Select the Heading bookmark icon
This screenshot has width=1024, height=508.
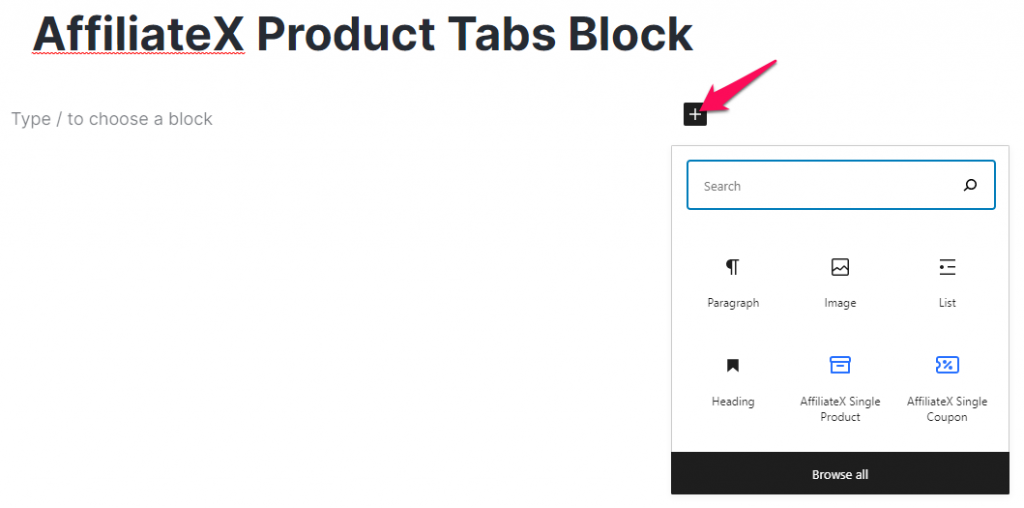click(733, 365)
